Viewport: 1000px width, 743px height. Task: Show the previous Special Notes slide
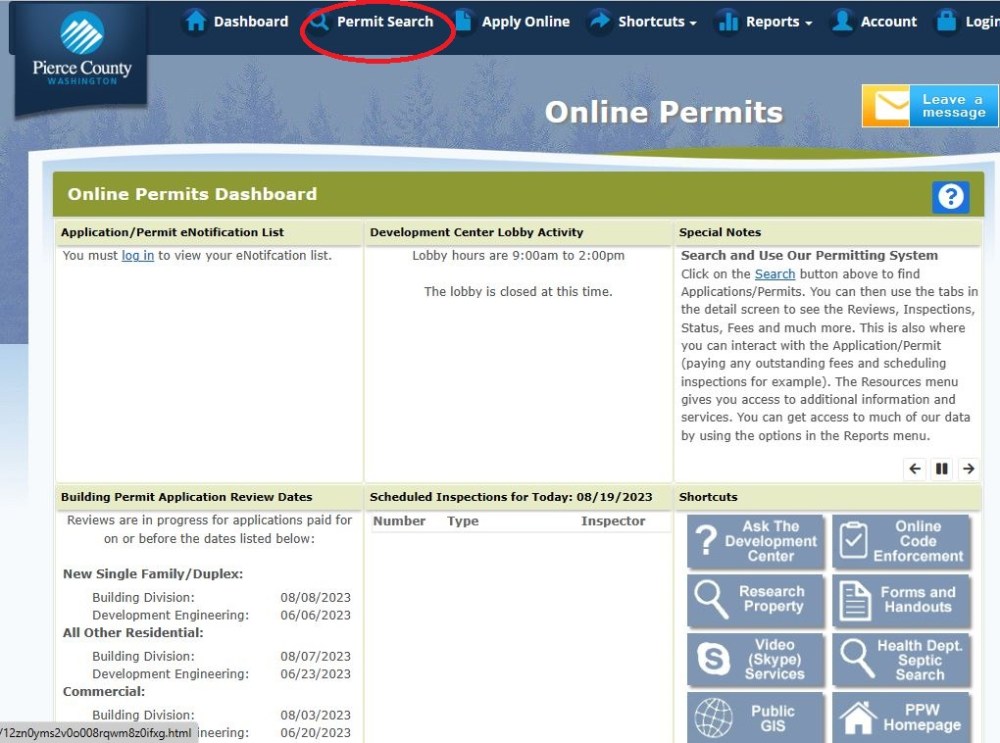915,468
